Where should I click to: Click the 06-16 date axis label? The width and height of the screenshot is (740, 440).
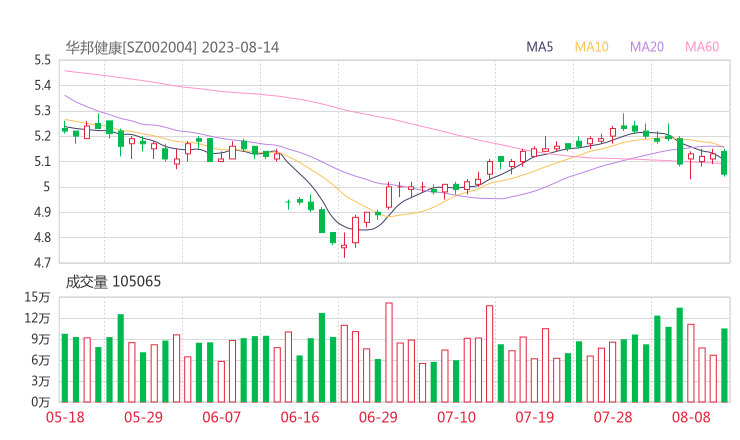pos(300,417)
